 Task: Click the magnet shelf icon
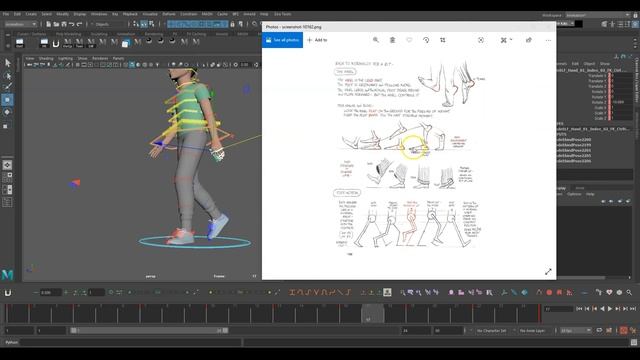click(x=56, y=43)
